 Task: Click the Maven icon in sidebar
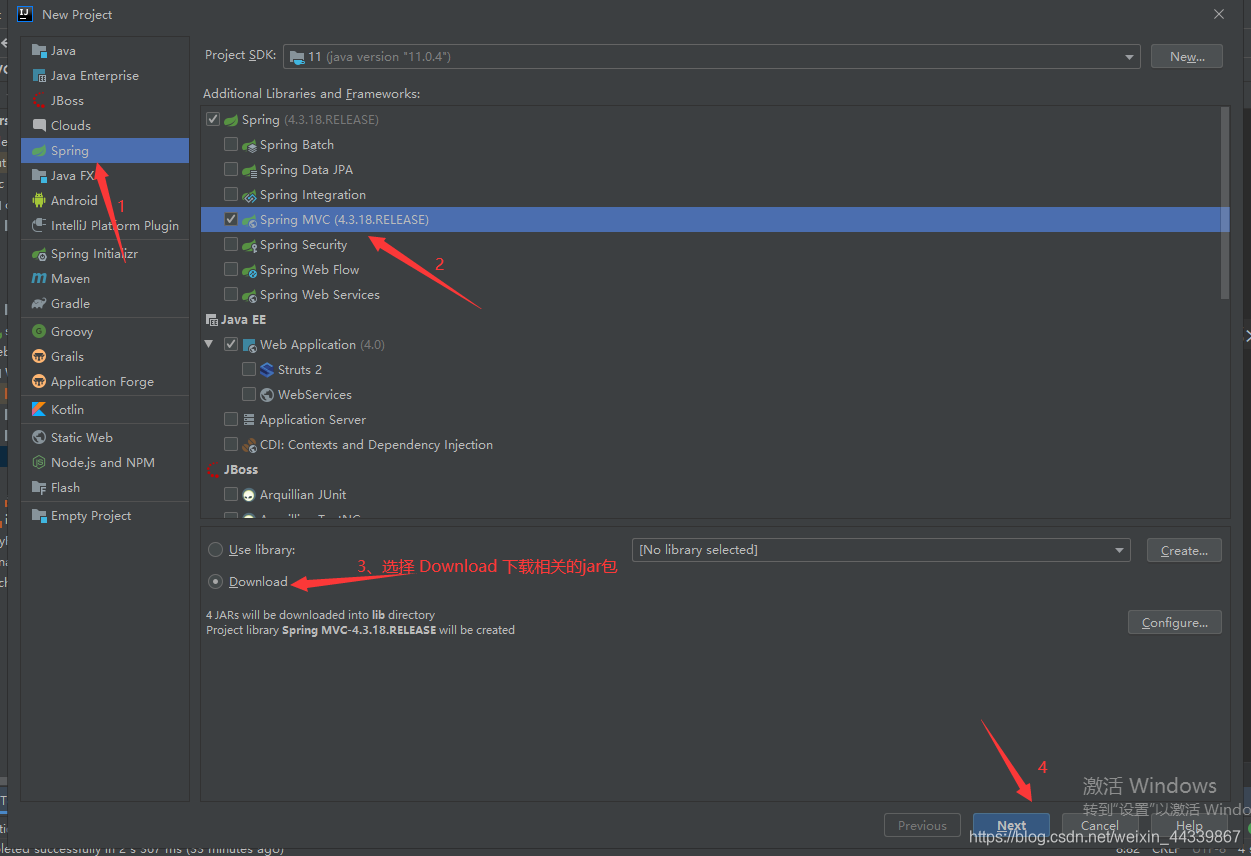coord(39,278)
